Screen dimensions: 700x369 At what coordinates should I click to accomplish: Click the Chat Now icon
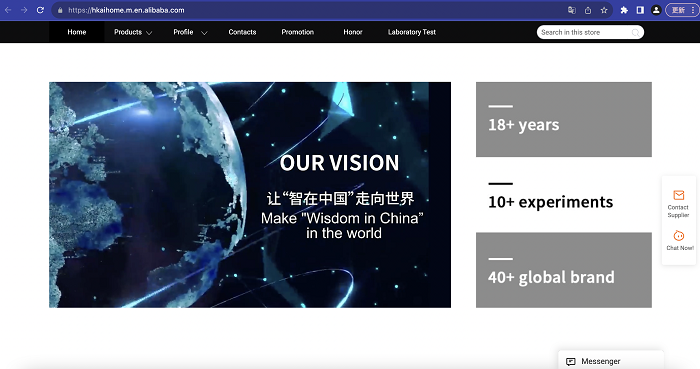click(x=679, y=236)
